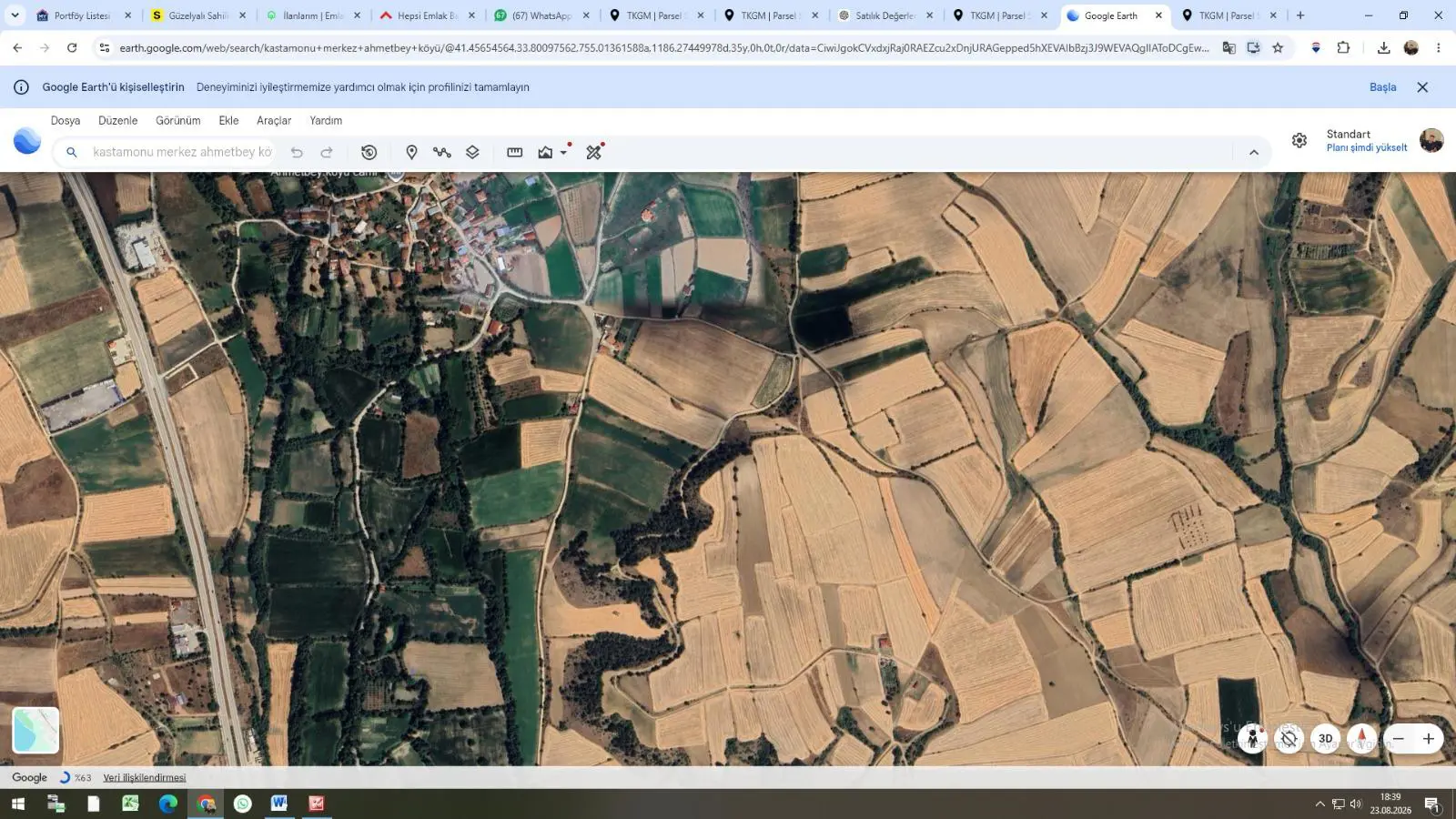Bookmark this page with star icon
Image resolution: width=1456 pixels, height=819 pixels.
click(1278, 47)
